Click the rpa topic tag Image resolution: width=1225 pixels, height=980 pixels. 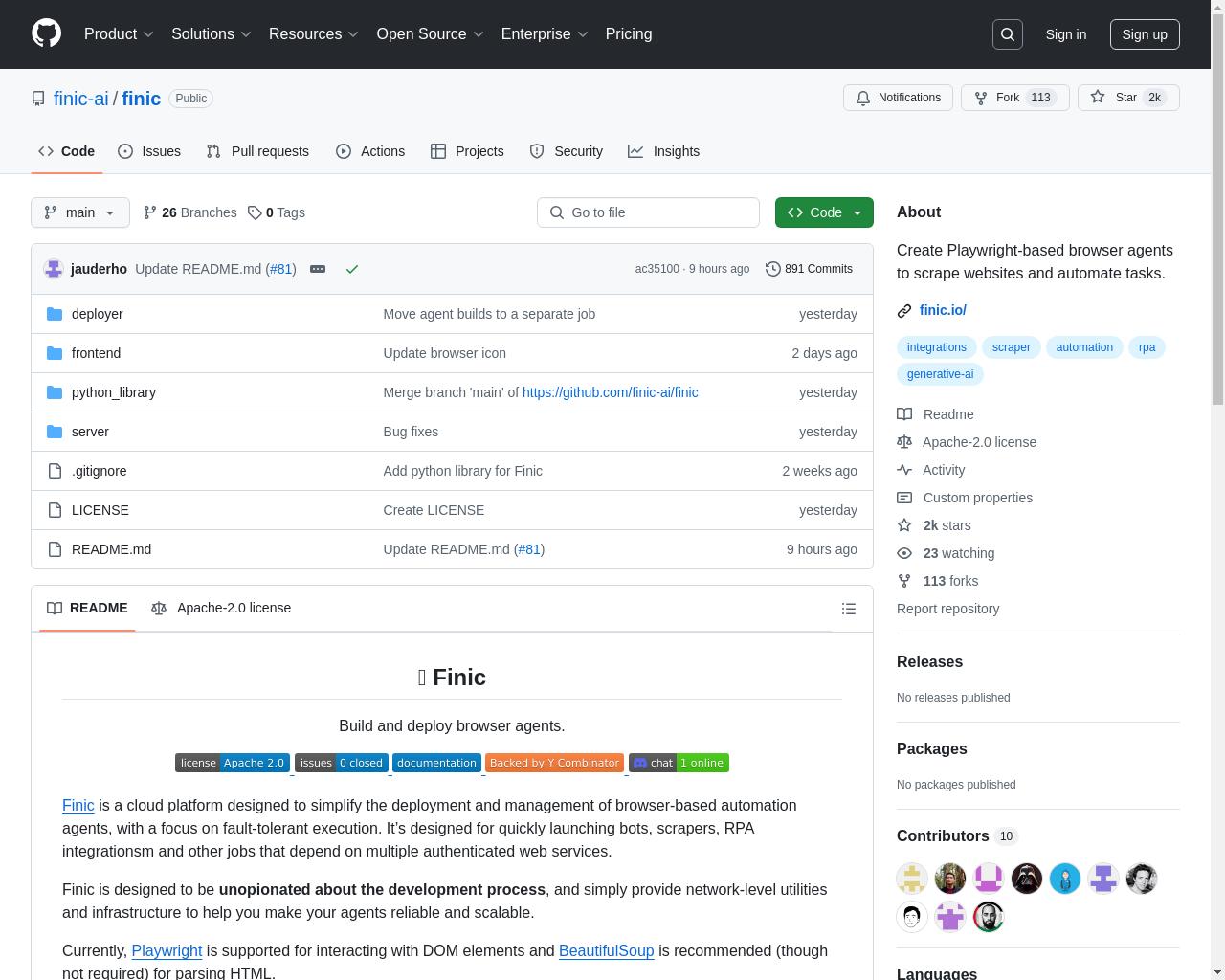(x=1147, y=347)
